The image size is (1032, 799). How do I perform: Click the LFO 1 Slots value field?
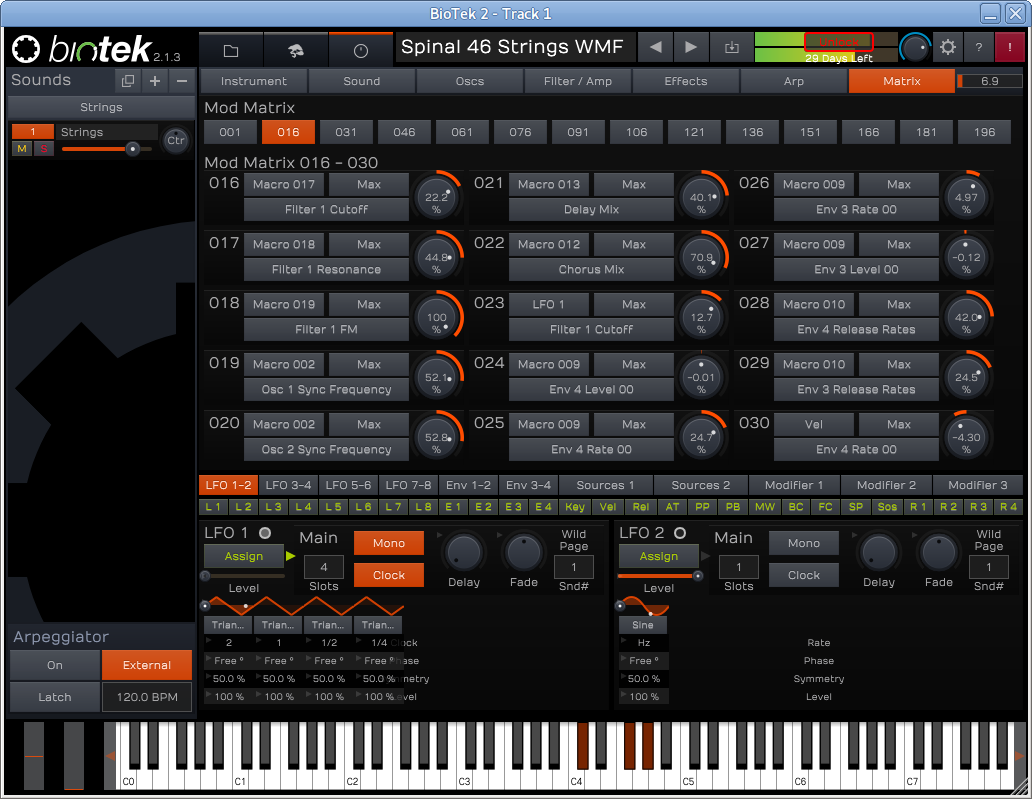tap(324, 567)
